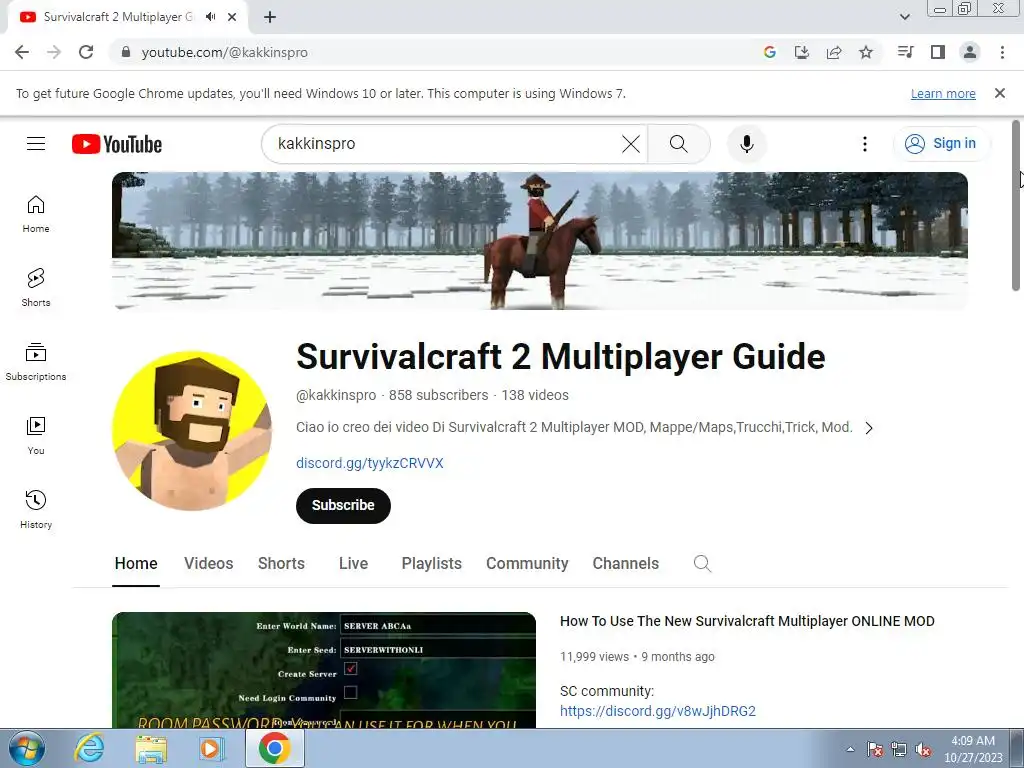Subscribe to the channel
1024x768 pixels.
click(x=343, y=505)
